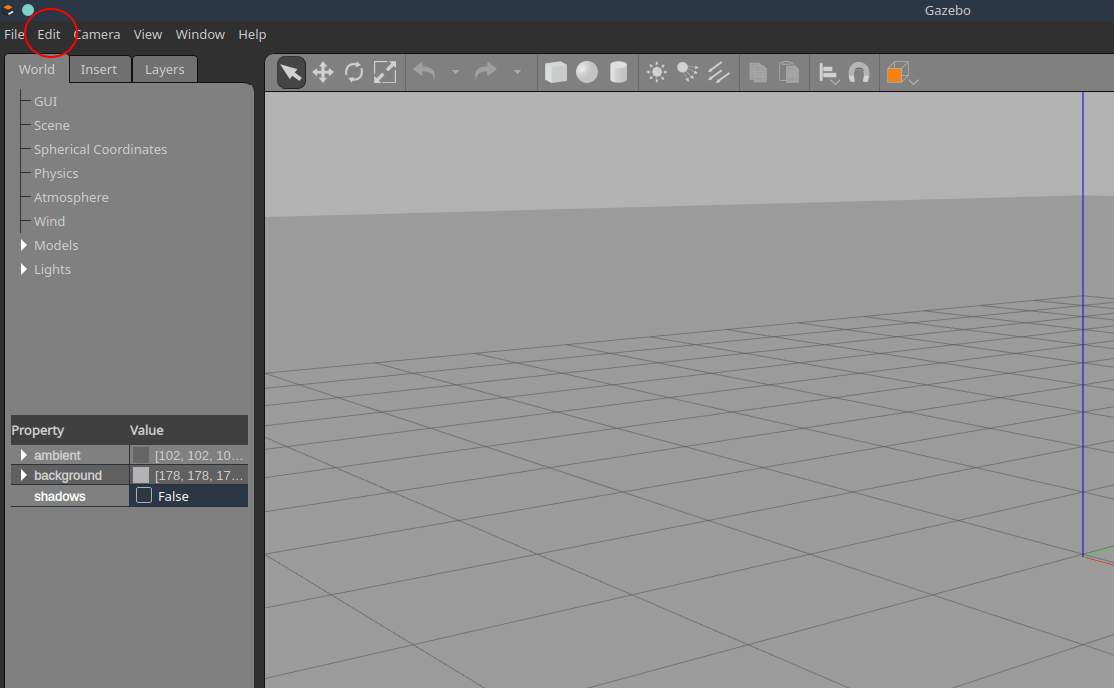Screen dimensions: 1114x688
Task: Select Wind in the world tree
Action: (50, 222)
